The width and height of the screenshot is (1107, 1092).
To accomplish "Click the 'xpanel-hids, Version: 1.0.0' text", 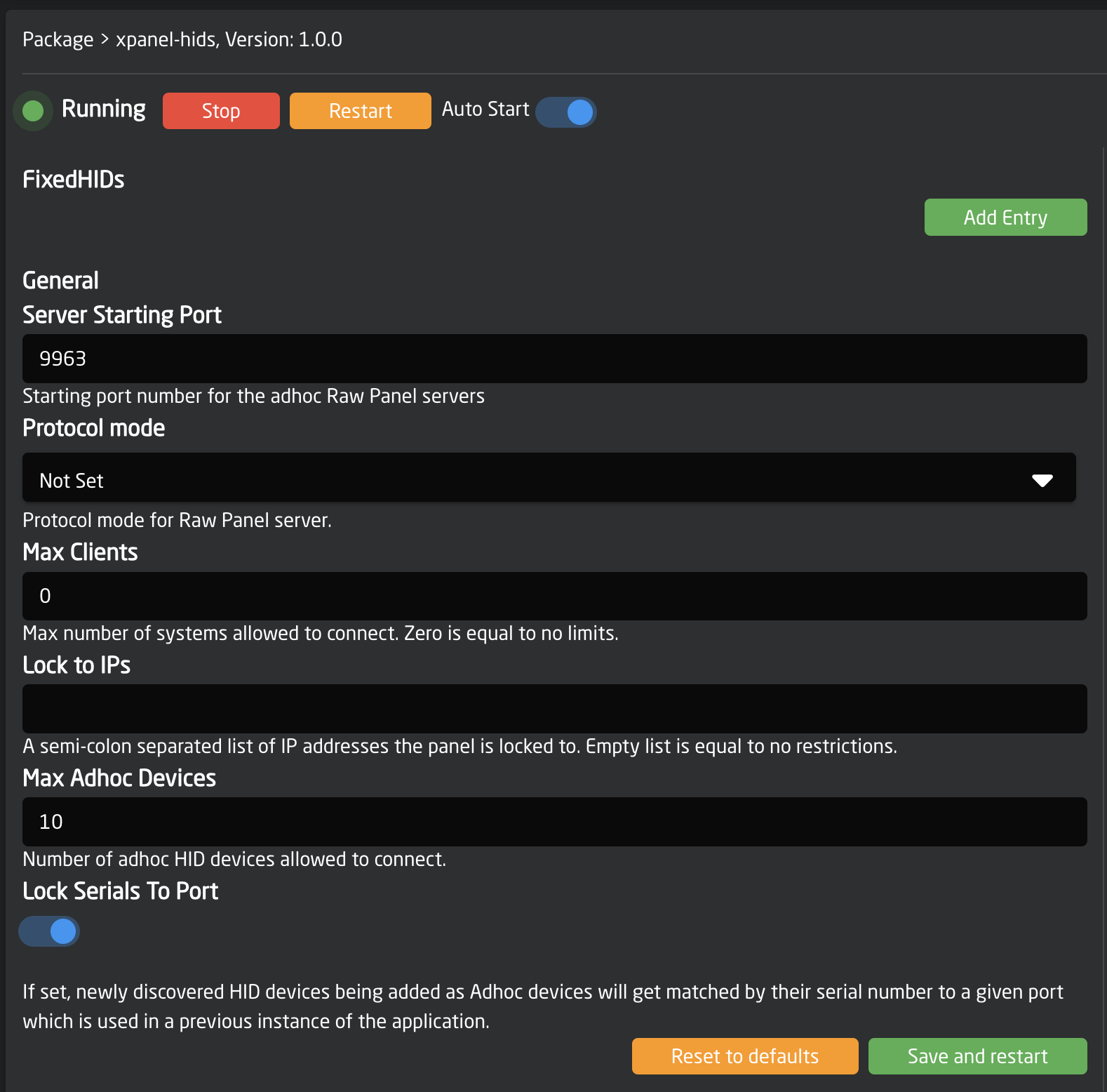I will pos(229,39).
